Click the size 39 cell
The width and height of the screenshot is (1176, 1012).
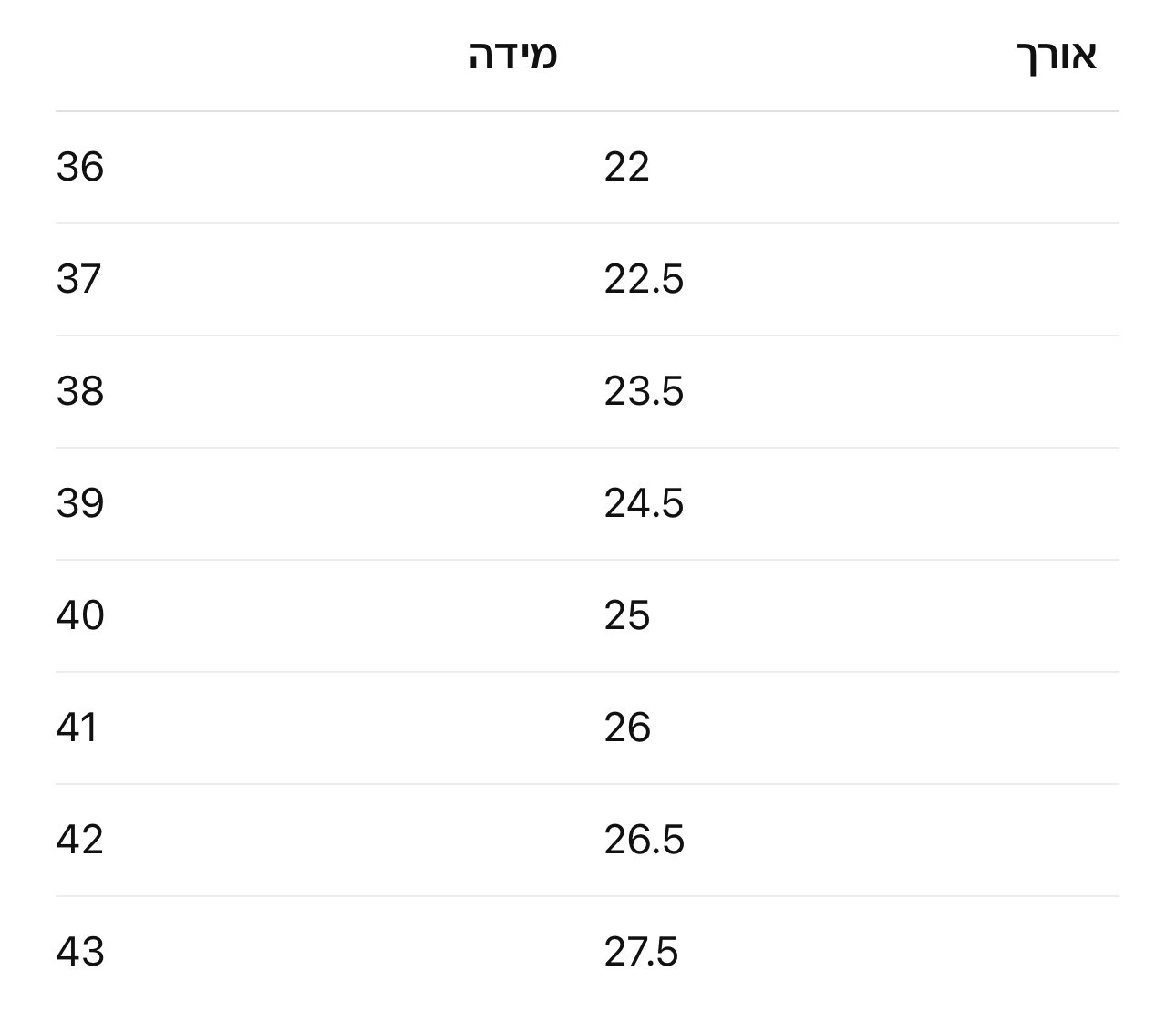tap(80, 503)
